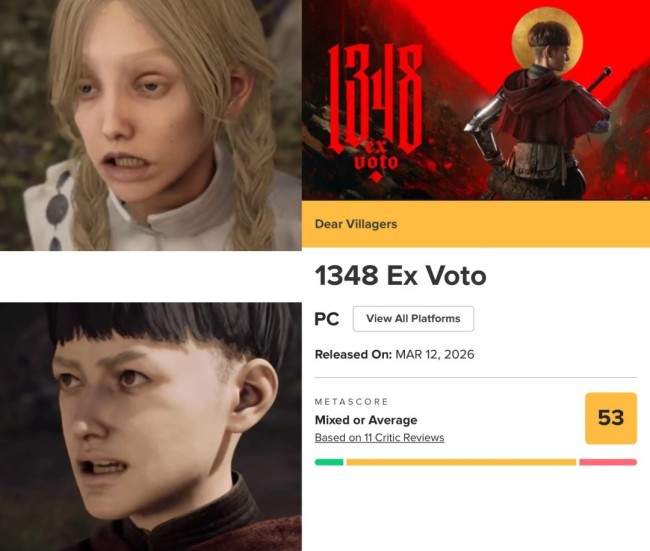Select the yellow mixed reviews bar segment
650x551 pixels.
[461, 462]
